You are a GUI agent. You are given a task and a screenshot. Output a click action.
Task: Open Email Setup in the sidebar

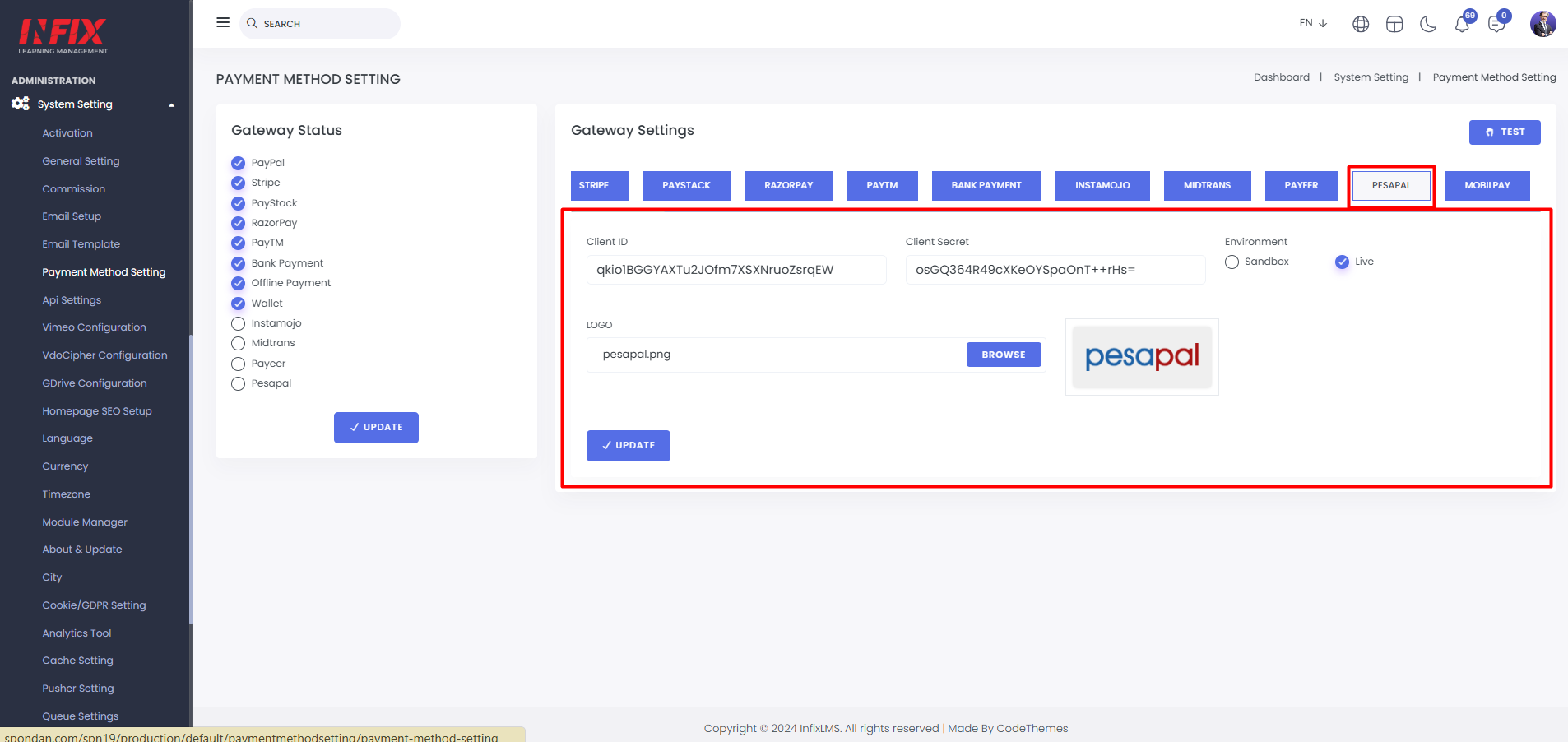coord(72,216)
